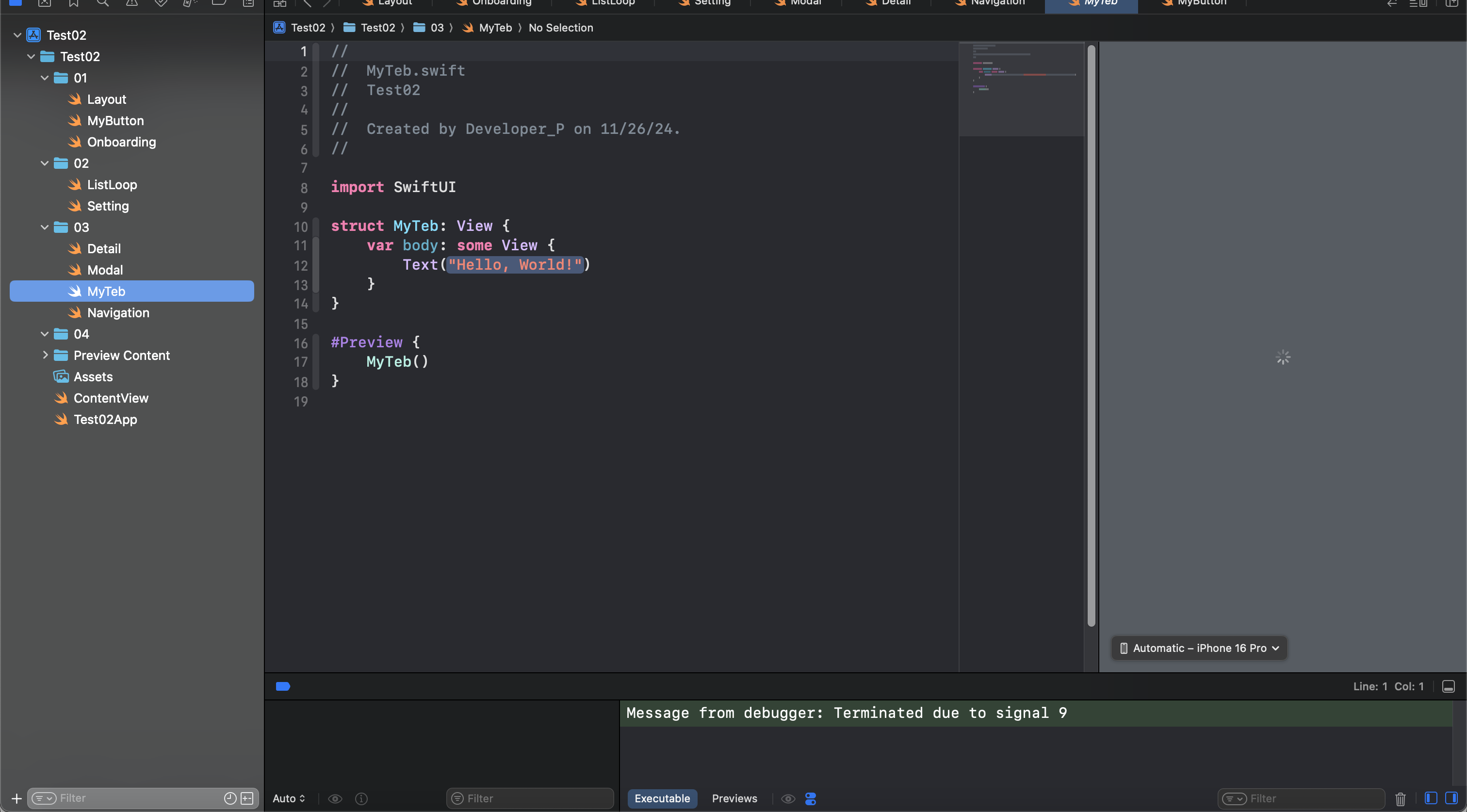Viewport: 1467px width, 812px height.
Task: Toggle the console eye visibility icon
Action: pyautogui.click(x=788, y=798)
